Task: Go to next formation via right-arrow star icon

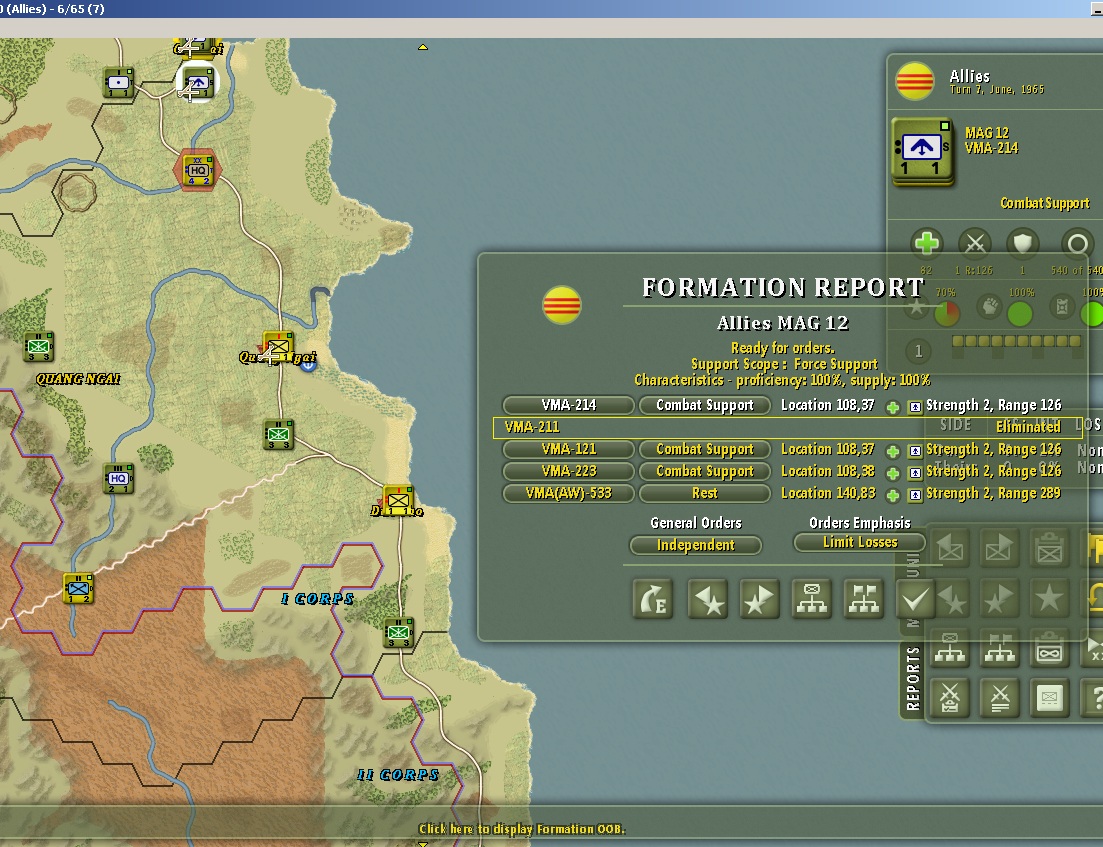Action: click(x=759, y=599)
